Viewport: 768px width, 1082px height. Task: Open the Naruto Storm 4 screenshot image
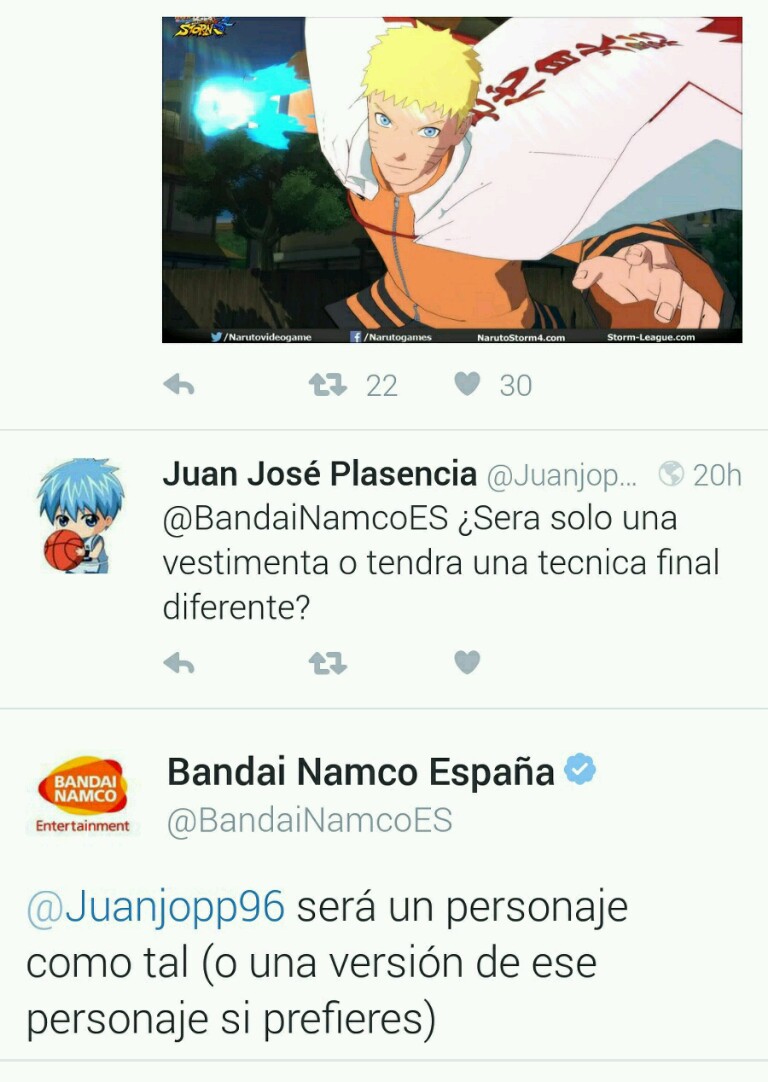pos(452,179)
